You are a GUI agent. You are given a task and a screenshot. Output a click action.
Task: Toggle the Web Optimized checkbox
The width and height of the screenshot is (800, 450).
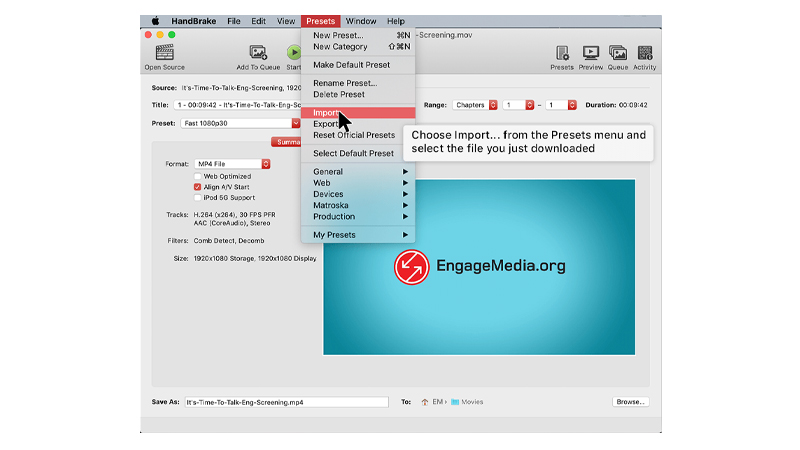click(197, 177)
